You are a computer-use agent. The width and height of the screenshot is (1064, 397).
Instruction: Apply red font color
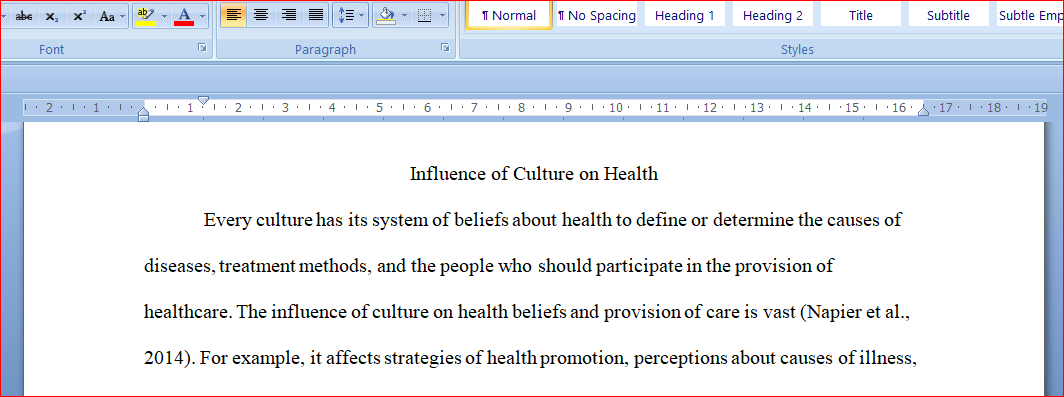tap(184, 16)
